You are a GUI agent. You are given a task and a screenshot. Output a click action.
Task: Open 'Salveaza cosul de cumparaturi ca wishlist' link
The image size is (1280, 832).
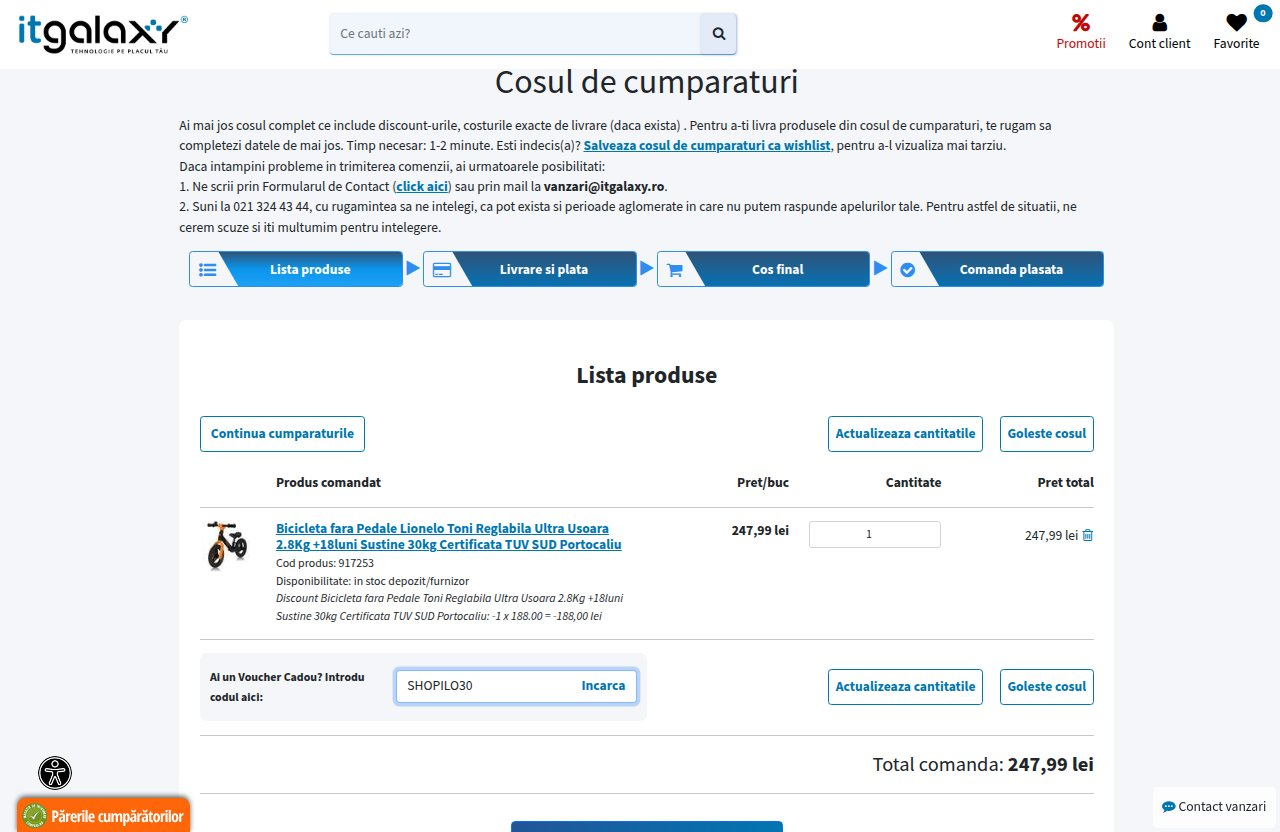click(x=707, y=145)
